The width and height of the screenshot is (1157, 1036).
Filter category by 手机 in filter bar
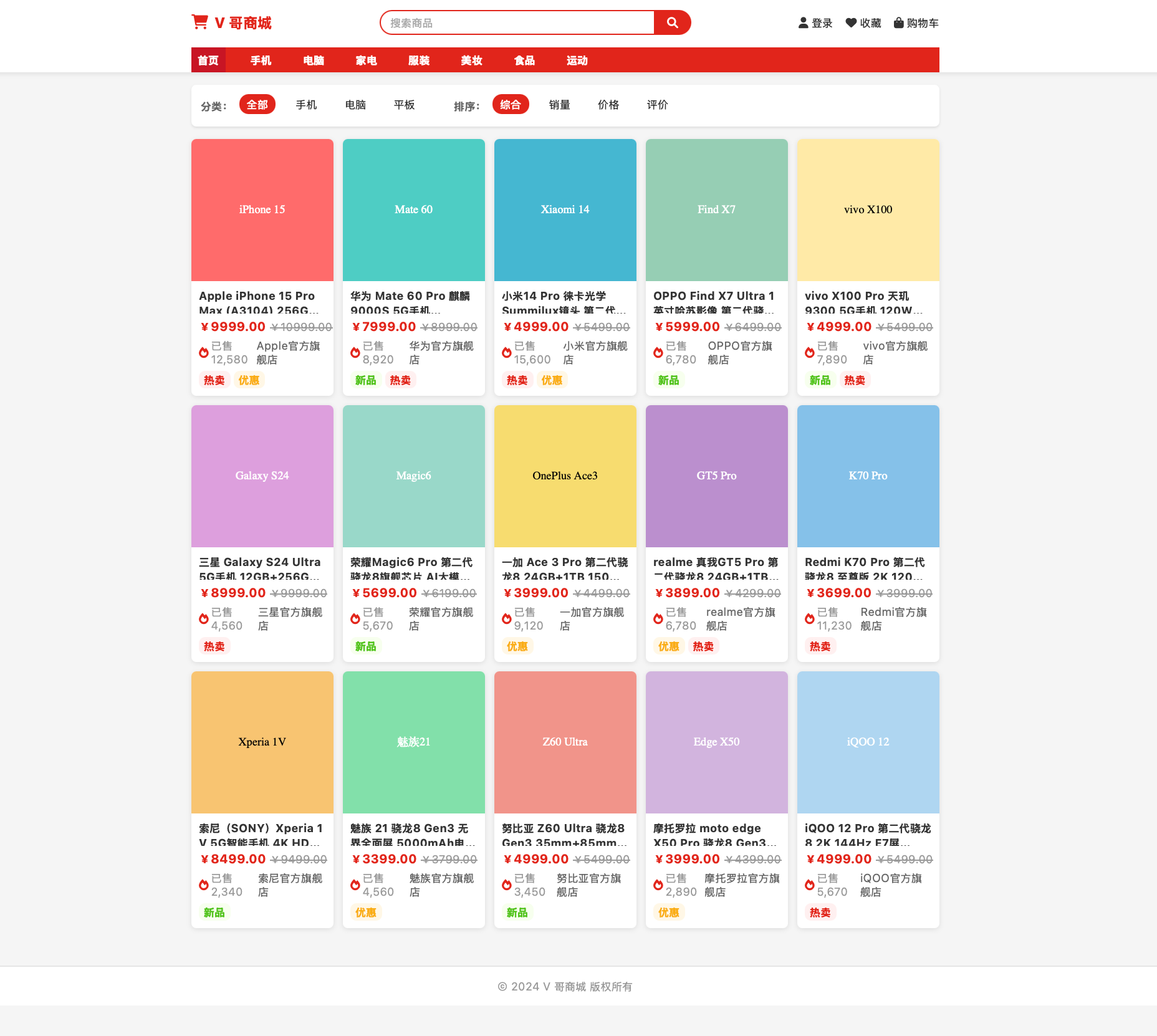(x=306, y=105)
